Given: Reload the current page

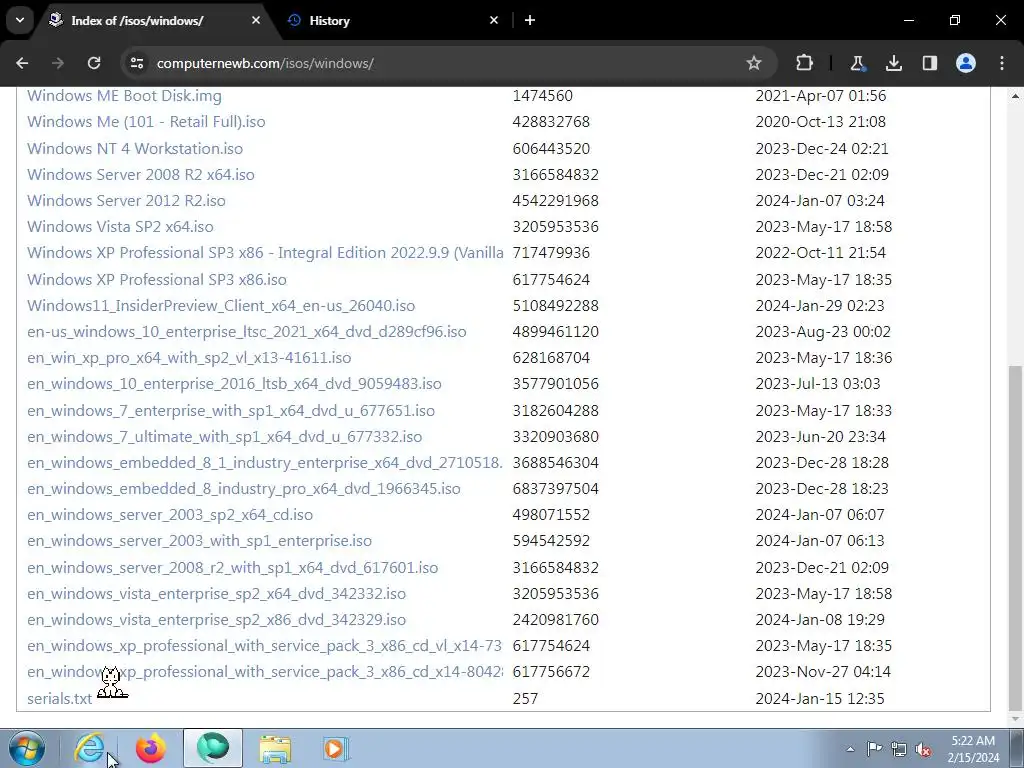Looking at the screenshot, I should pos(94,63).
